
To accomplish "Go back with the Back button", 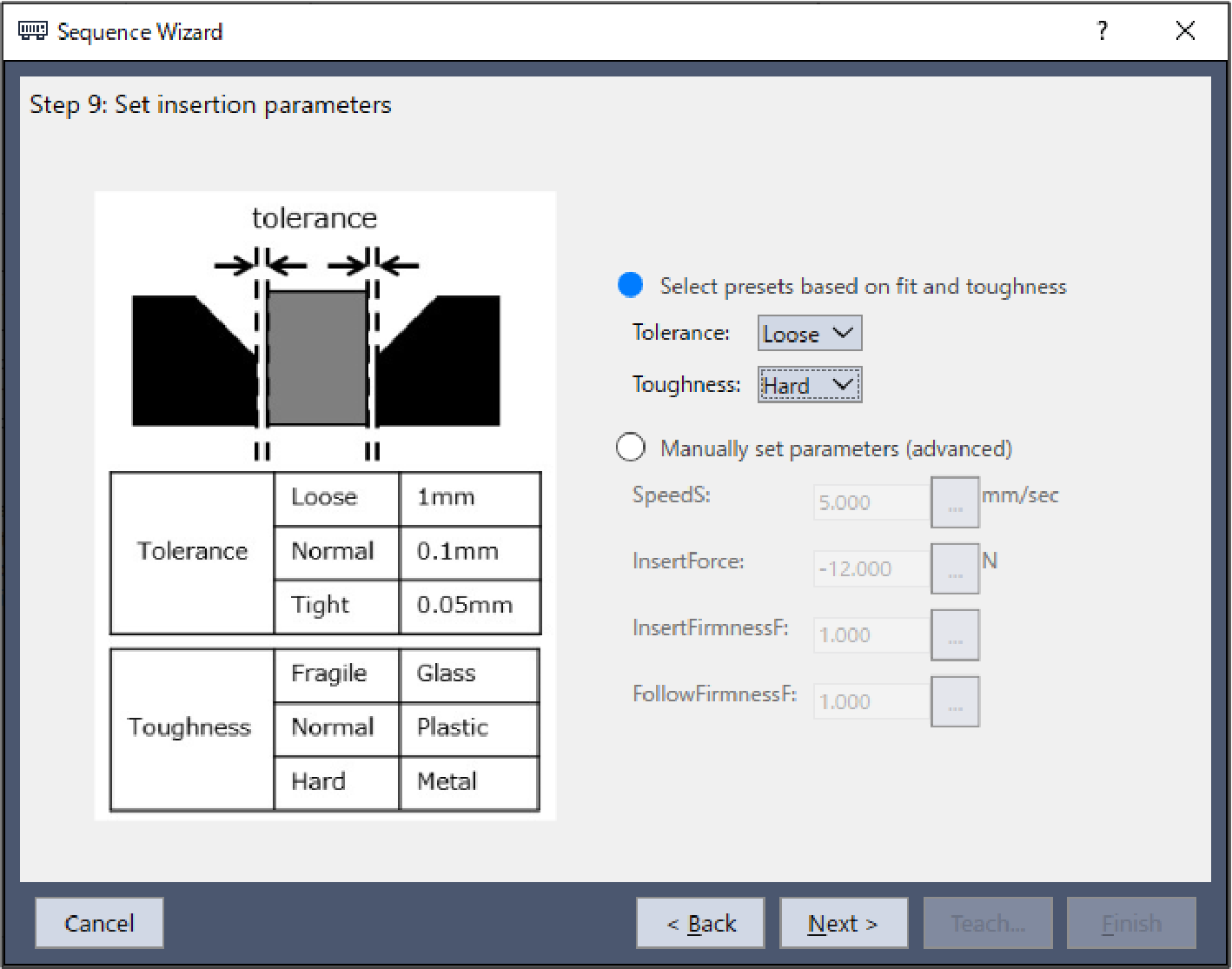I will [700, 923].
